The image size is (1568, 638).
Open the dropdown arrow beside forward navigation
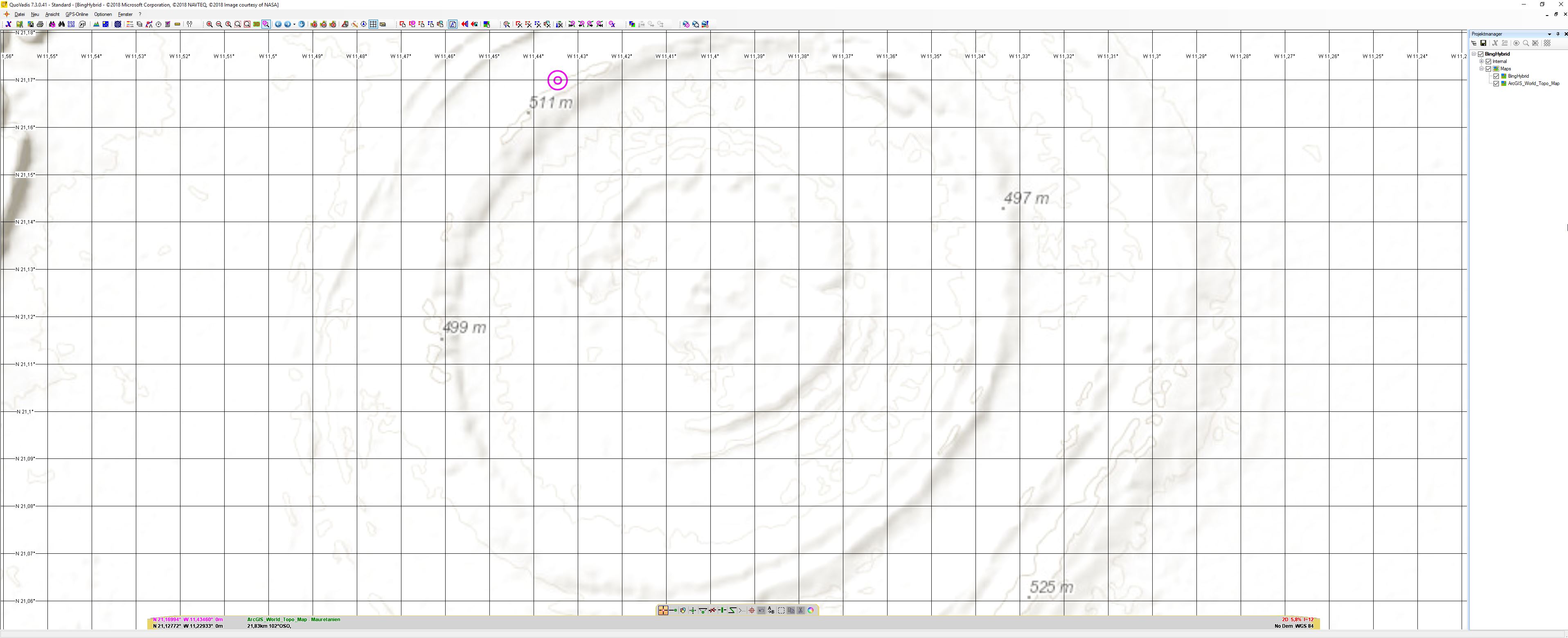295,24
